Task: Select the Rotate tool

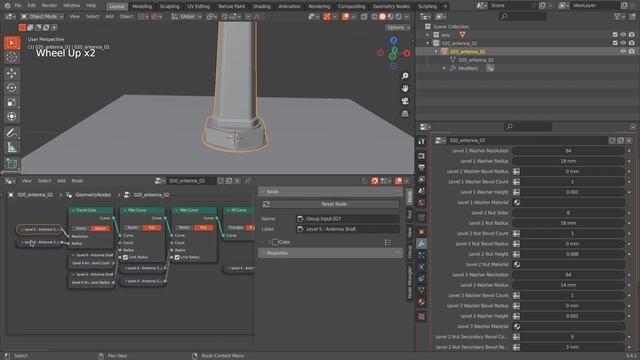Action: [12, 88]
